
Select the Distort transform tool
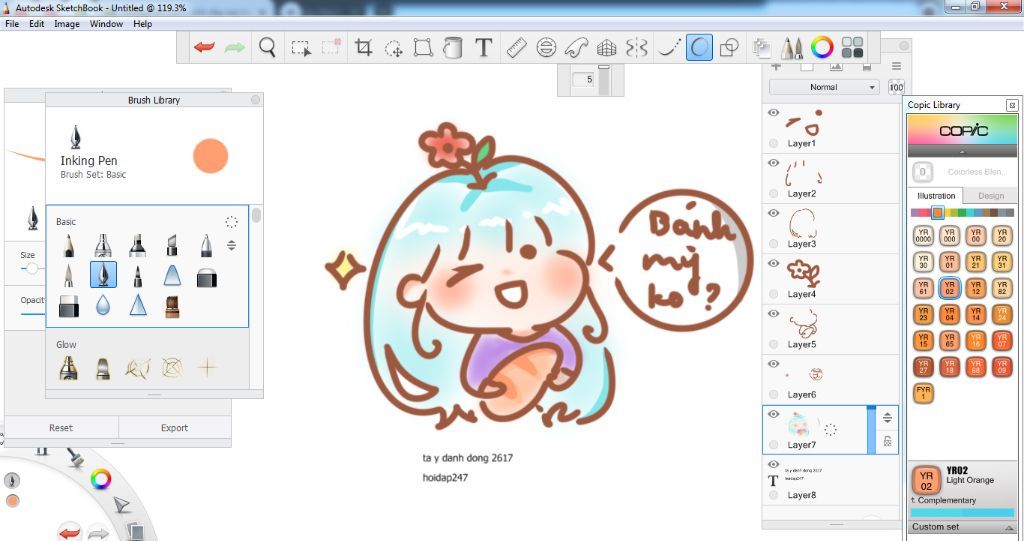click(423, 47)
